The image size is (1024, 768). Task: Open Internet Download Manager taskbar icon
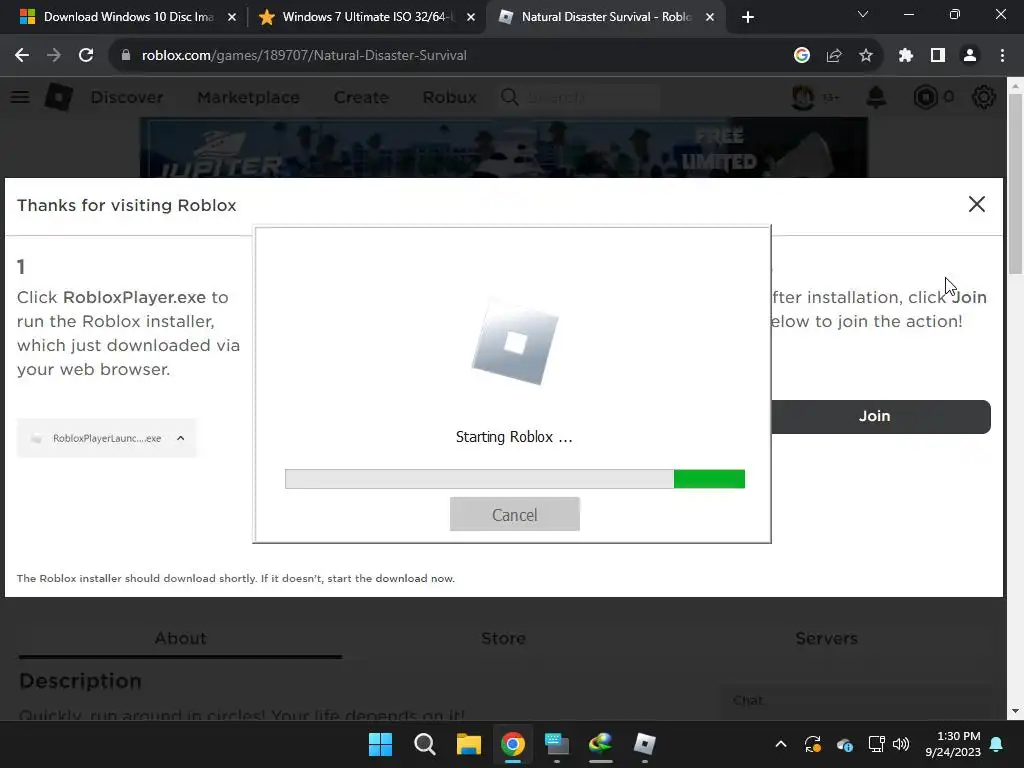click(601, 744)
